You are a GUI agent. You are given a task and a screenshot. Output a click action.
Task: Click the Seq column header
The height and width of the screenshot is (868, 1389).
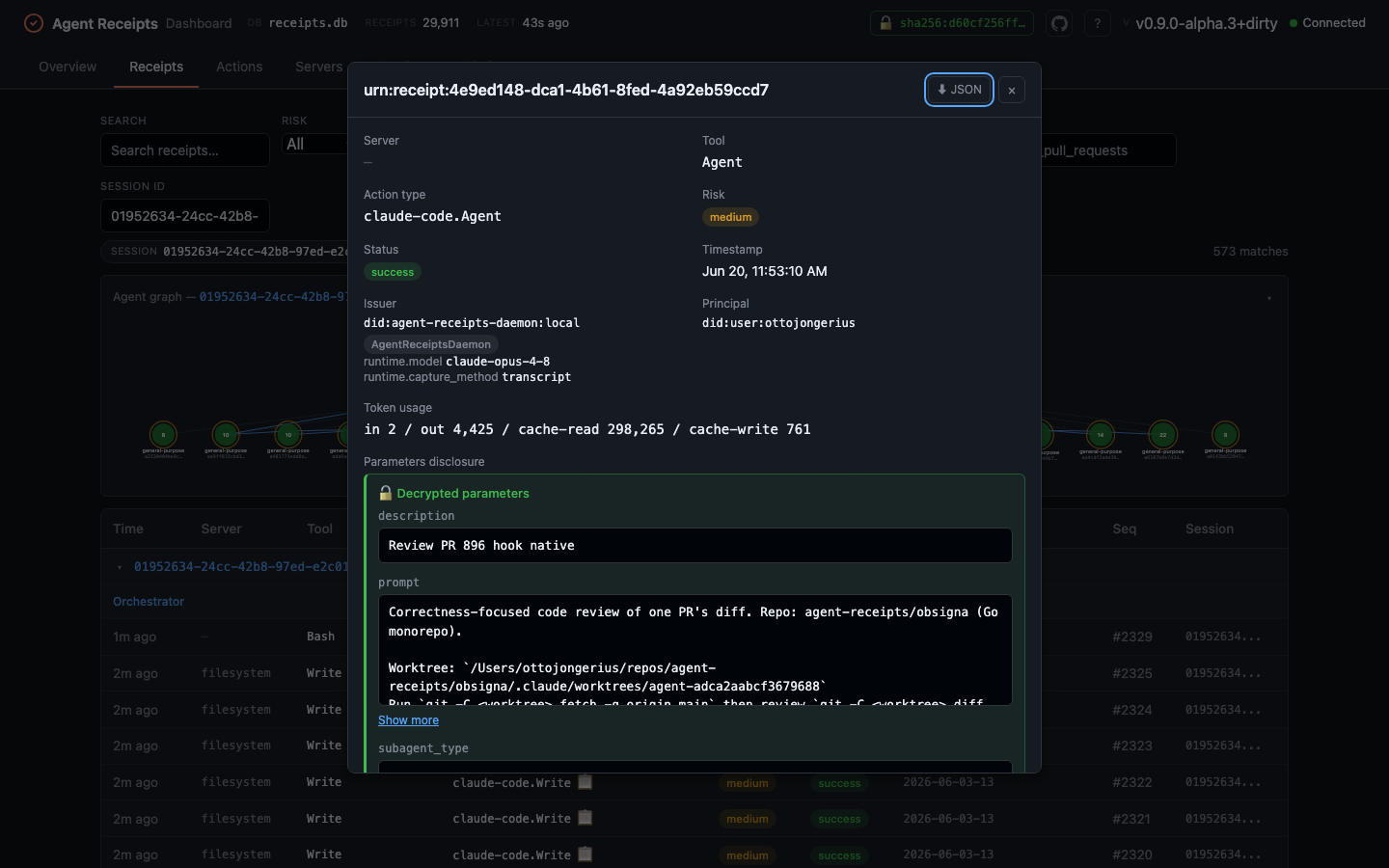pos(1125,529)
